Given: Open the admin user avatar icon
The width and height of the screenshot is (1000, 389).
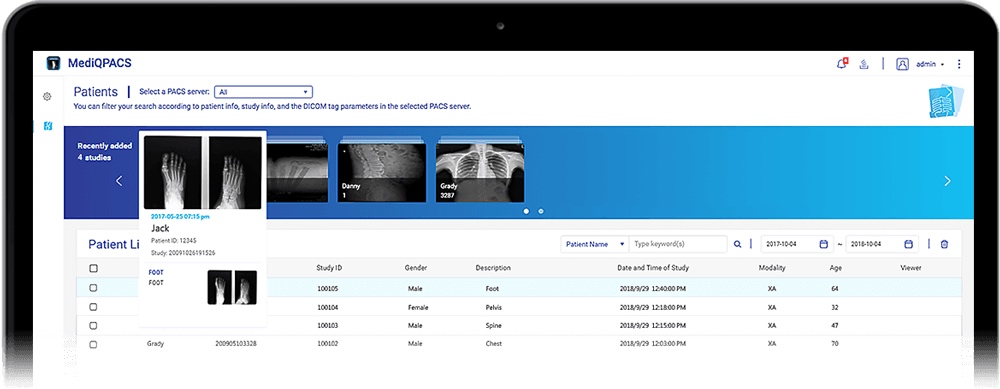Looking at the screenshot, I should tap(902, 64).
